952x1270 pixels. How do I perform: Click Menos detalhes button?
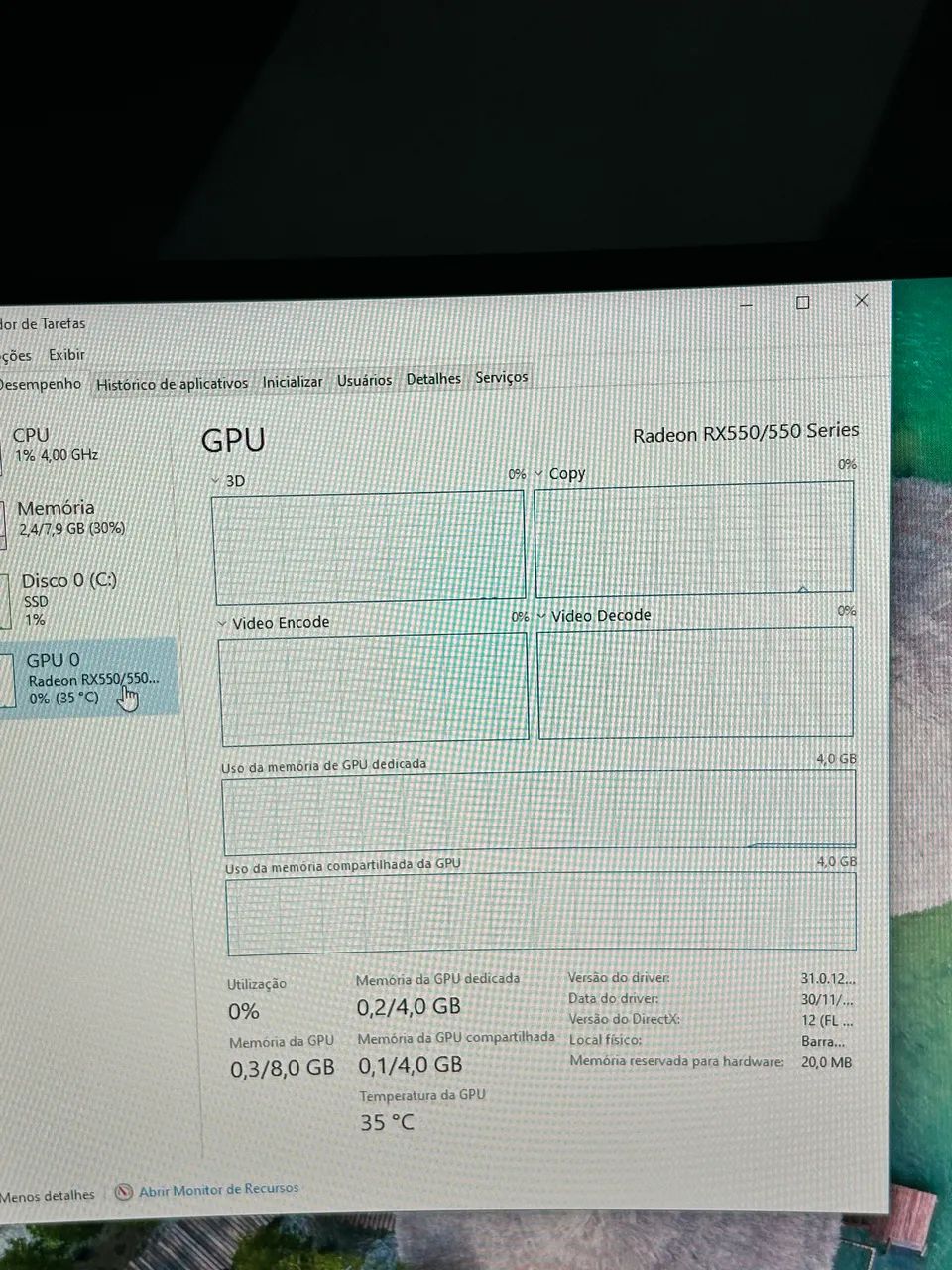pos(48,1196)
